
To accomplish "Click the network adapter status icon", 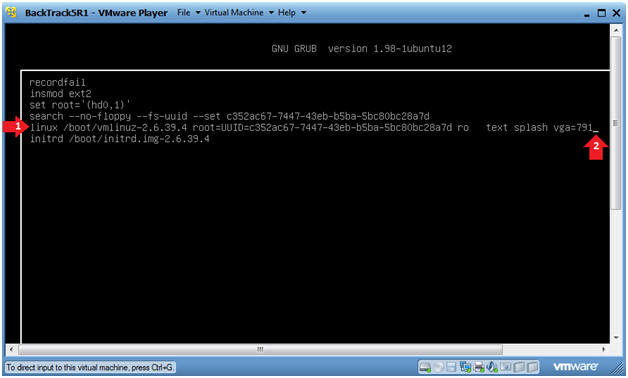I will 465,366.
